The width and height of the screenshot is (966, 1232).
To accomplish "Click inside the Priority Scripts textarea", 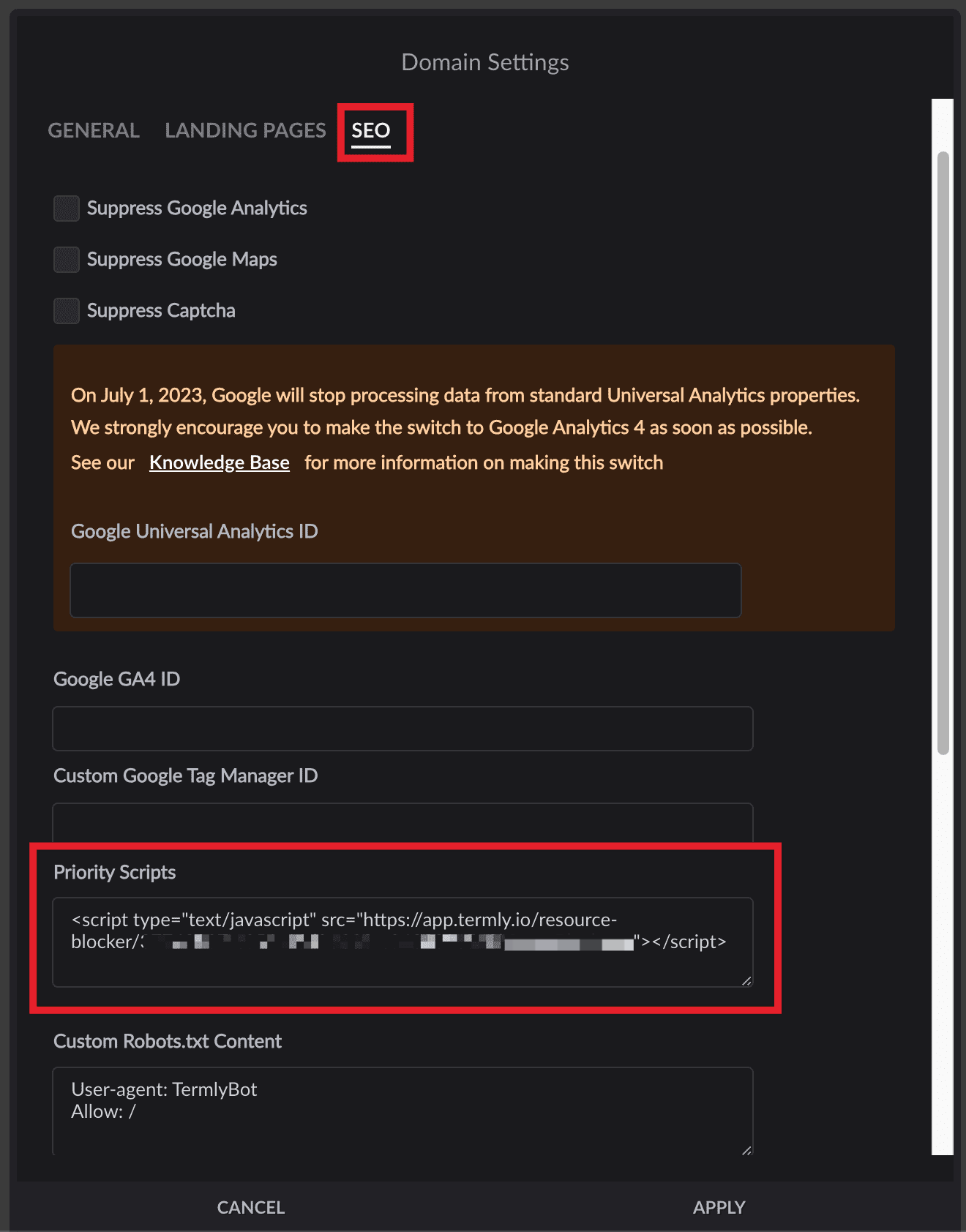I will click(x=402, y=942).
